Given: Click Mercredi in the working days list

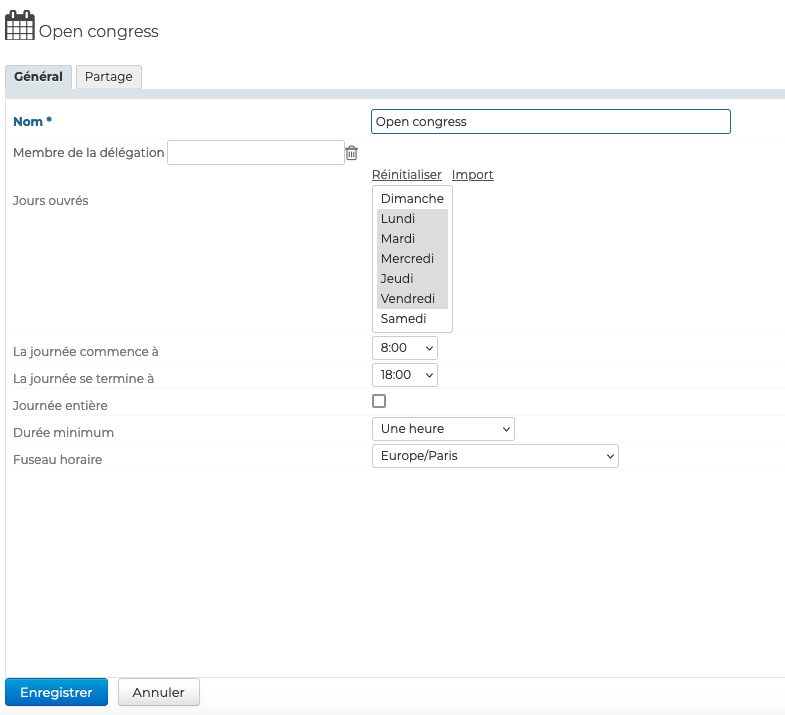Looking at the screenshot, I should click(x=406, y=259).
